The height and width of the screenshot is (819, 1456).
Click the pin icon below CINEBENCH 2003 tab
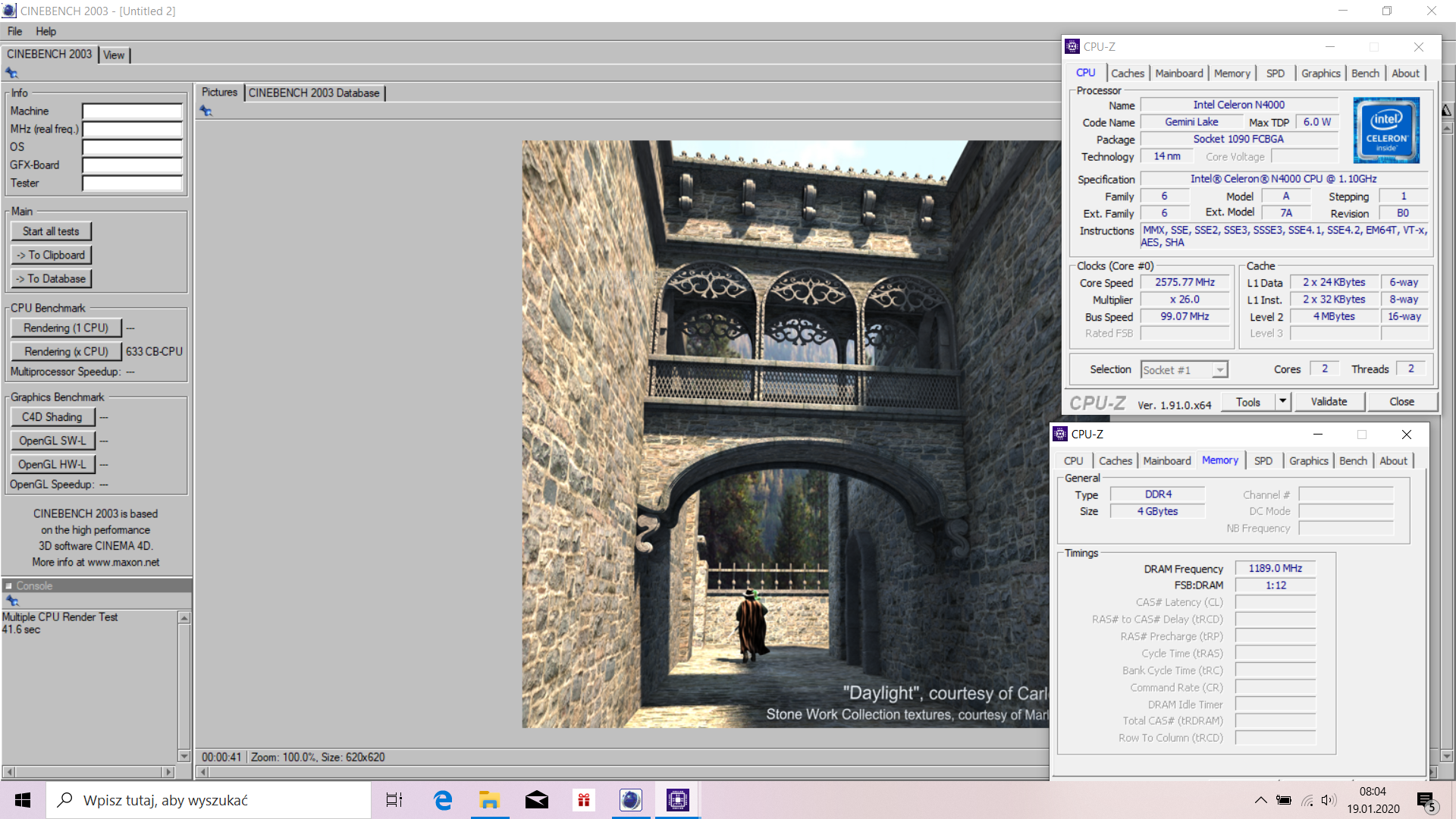pyautogui.click(x=11, y=73)
